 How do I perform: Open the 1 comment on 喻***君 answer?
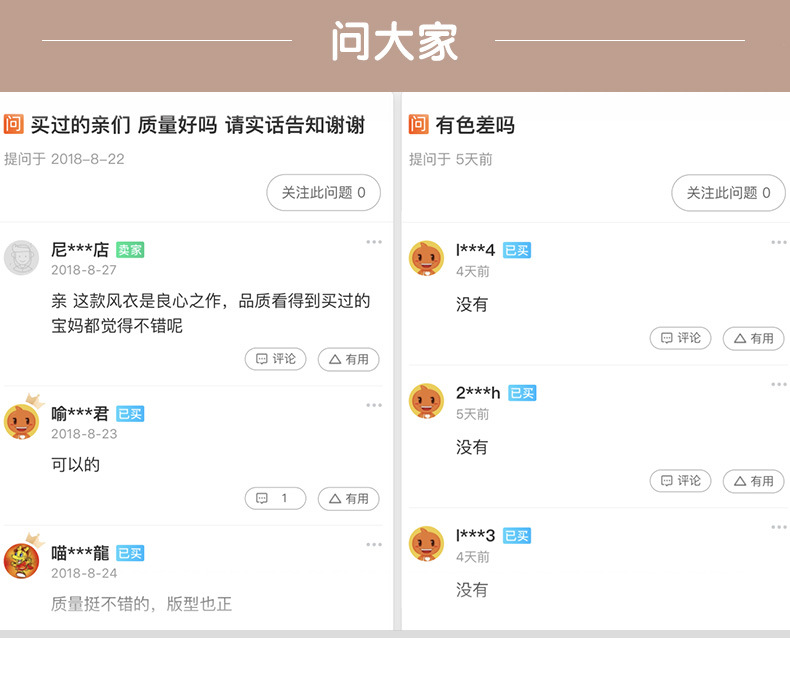(275, 498)
